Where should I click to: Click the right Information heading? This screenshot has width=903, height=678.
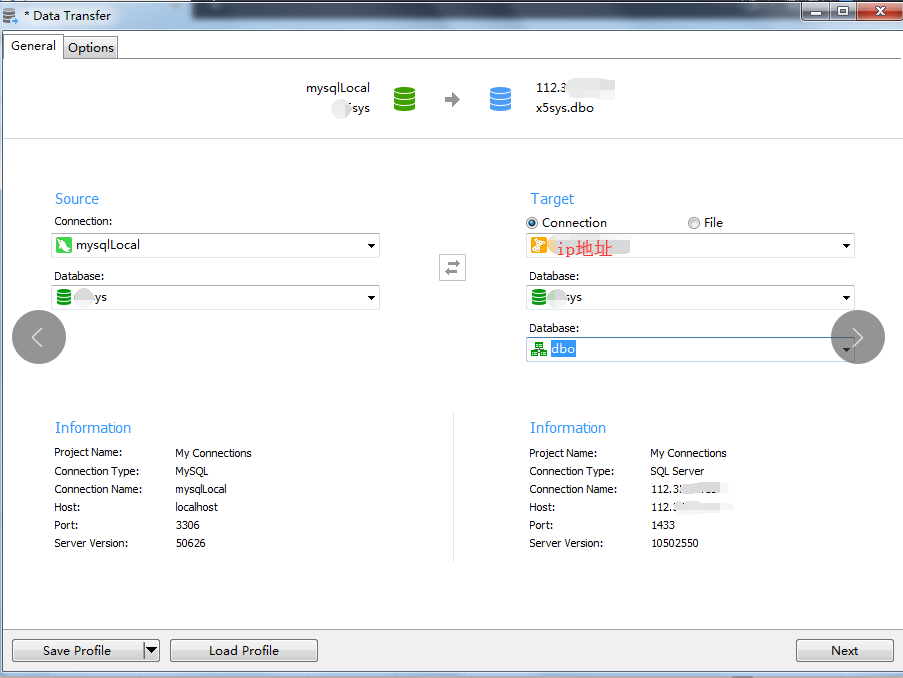point(568,428)
